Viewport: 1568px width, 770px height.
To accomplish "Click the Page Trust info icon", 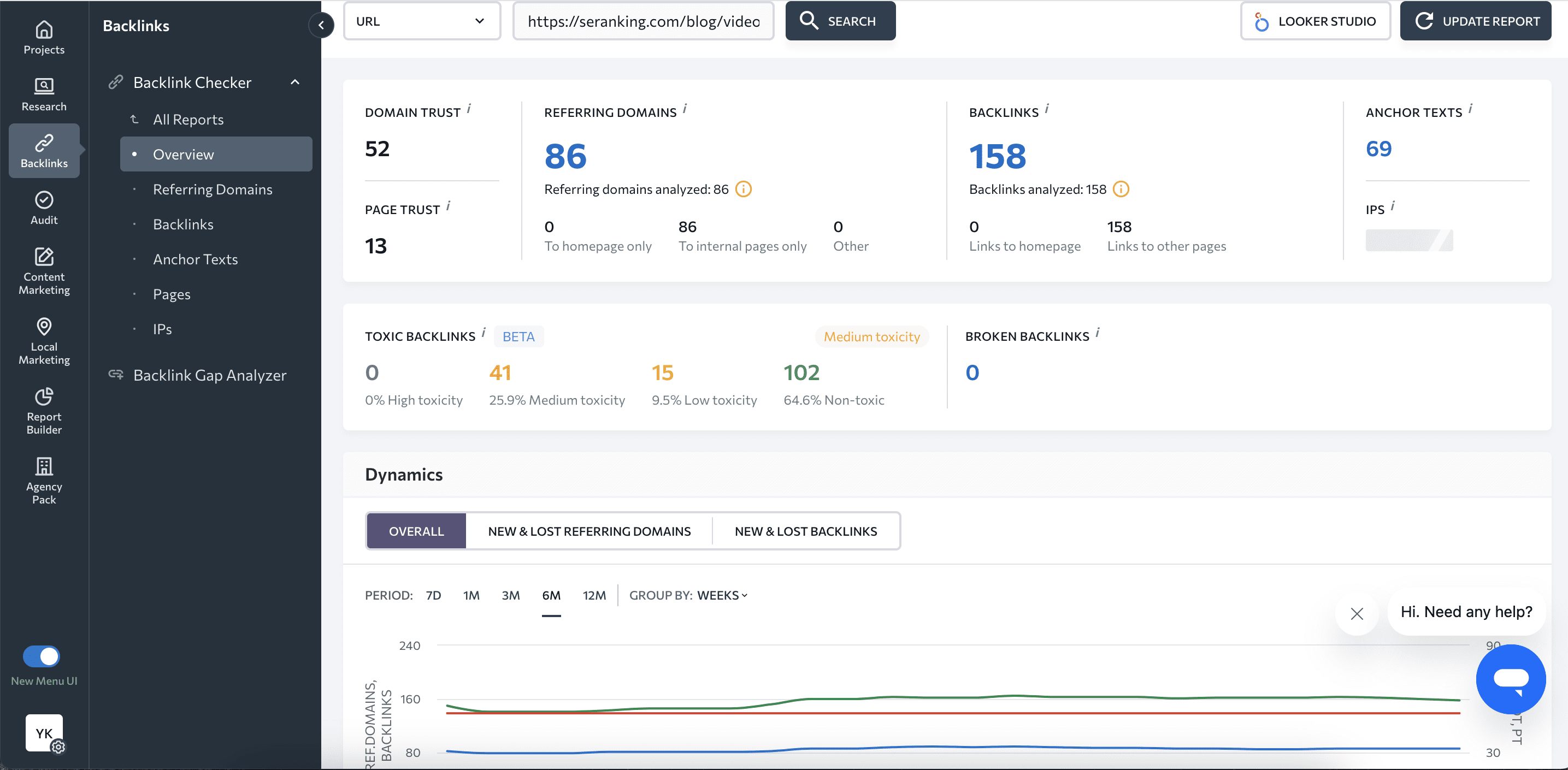I will coord(448,206).
